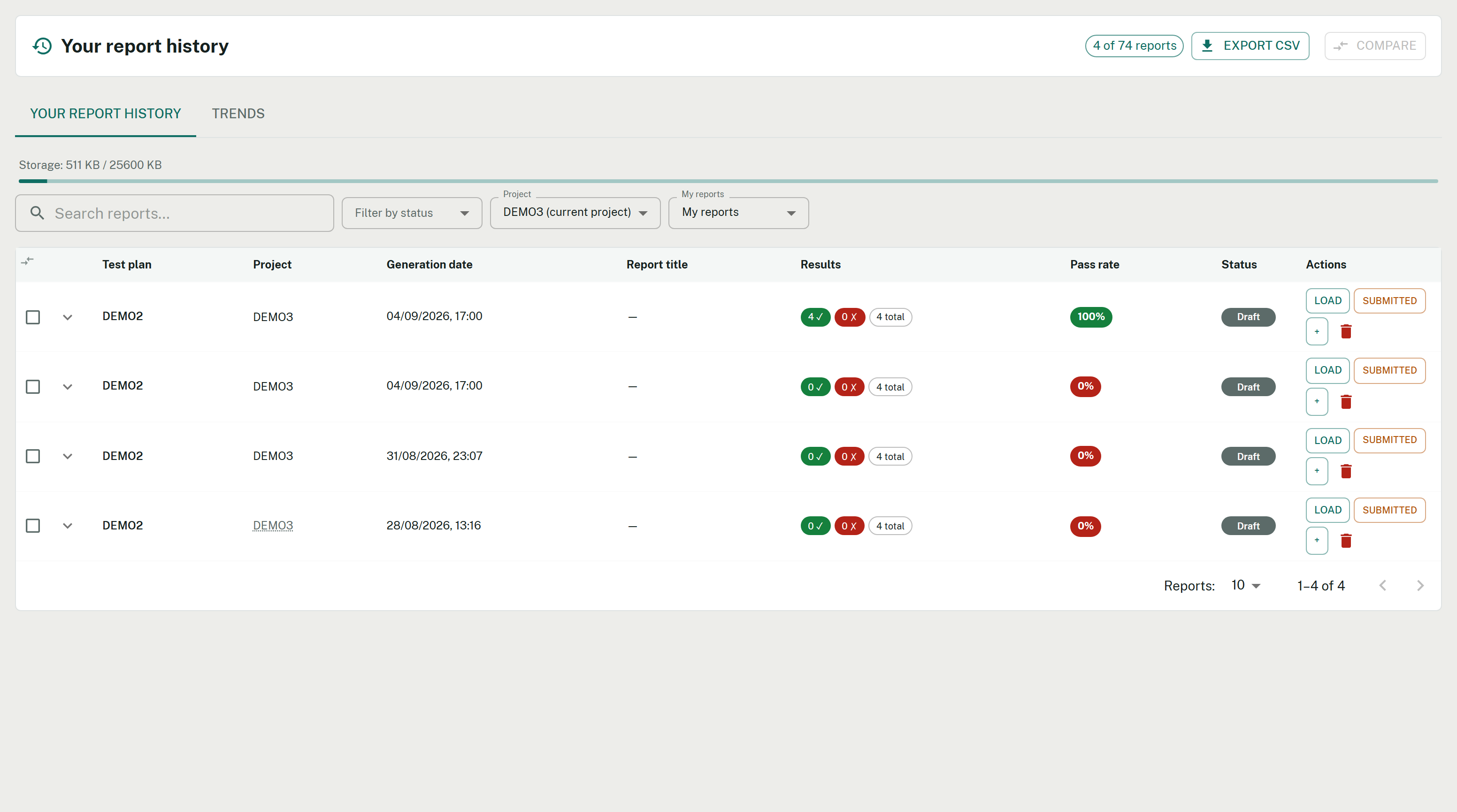The width and height of the screenshot is (1457, 812).
Task: Select checkbox for the 28/08/2026 report
Action: (x=33, y=526)
